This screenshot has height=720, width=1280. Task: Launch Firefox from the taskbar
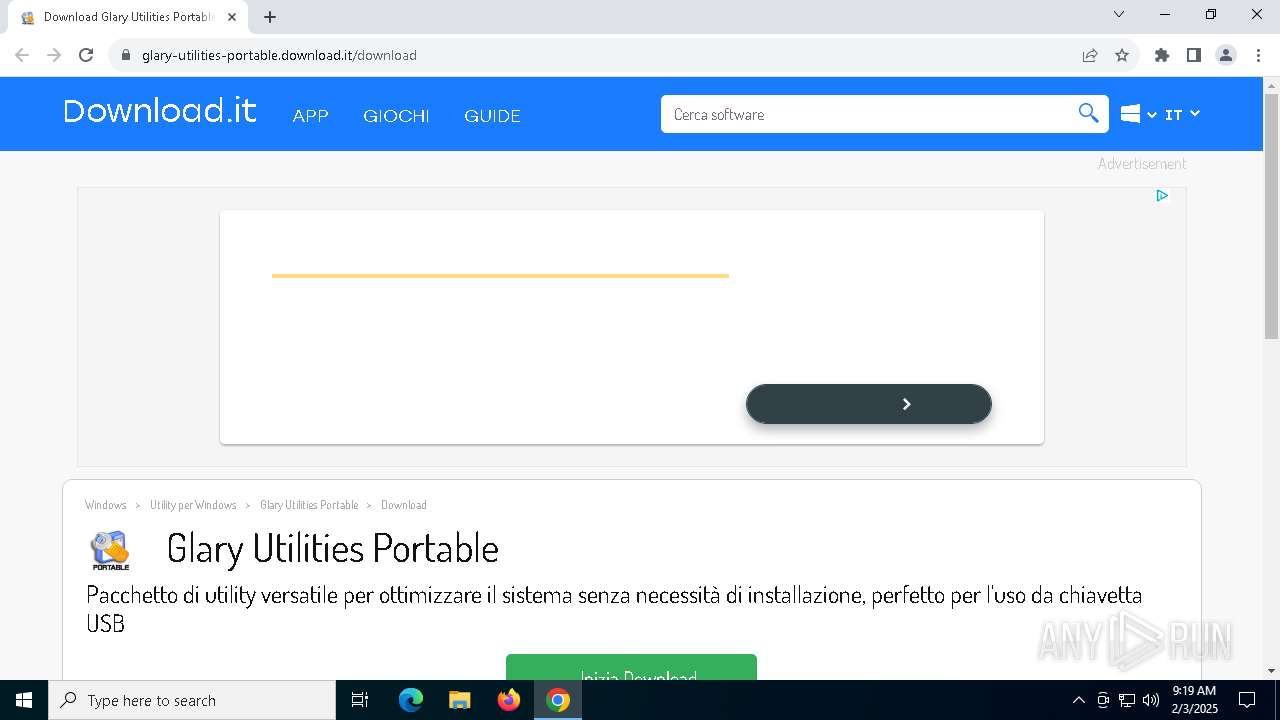(509, 700)
